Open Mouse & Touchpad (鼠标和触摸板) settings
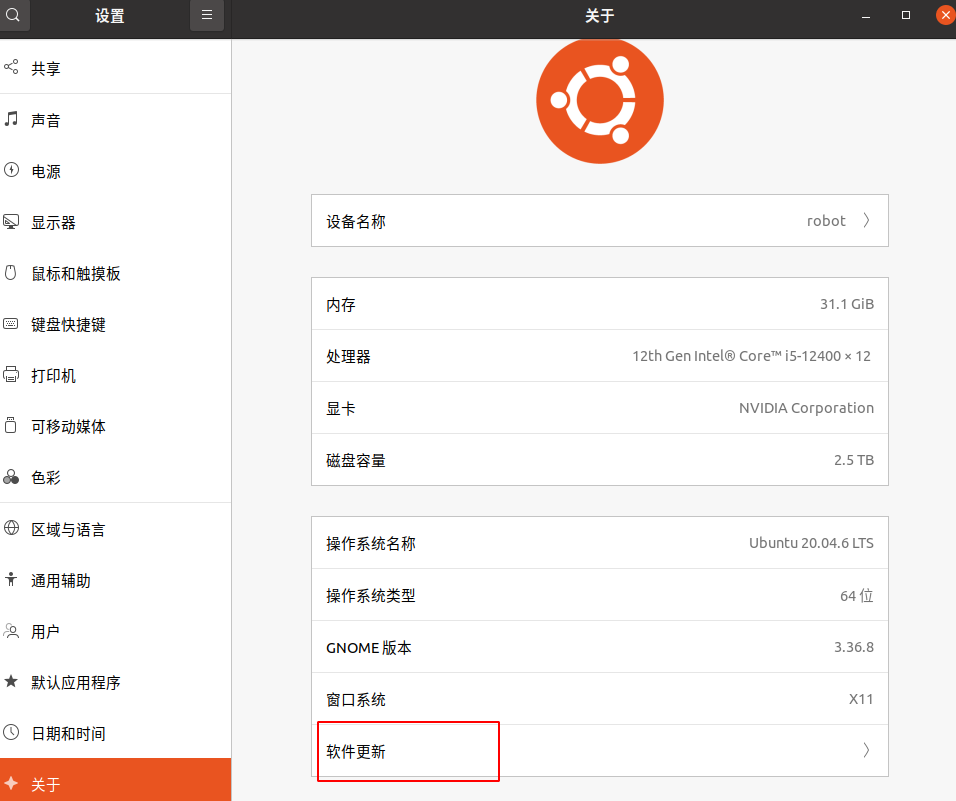Screen dimensions: 956x801 [76, 274]
